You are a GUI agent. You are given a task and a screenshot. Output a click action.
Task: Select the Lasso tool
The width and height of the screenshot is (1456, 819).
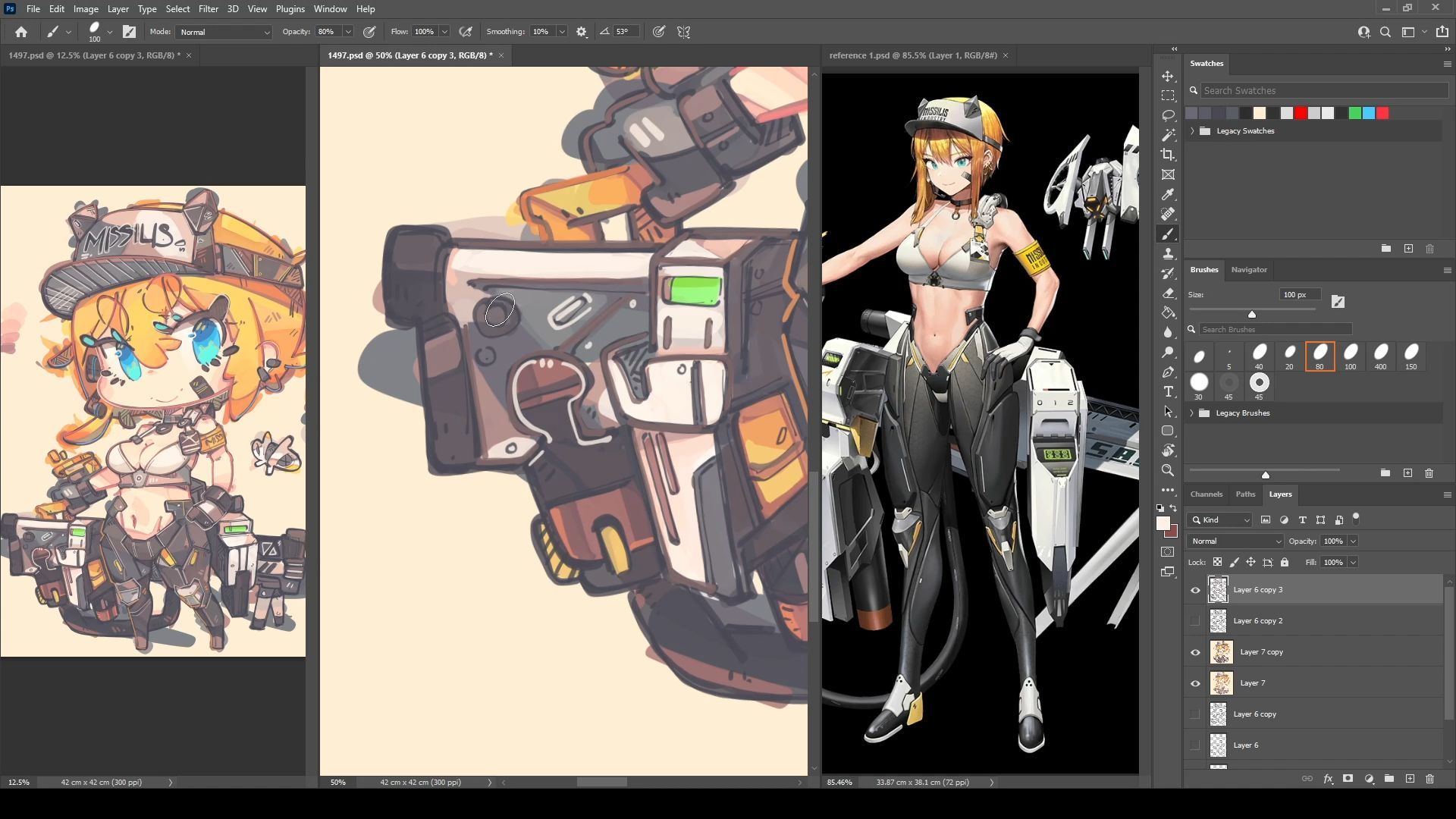coord(1168,115)
